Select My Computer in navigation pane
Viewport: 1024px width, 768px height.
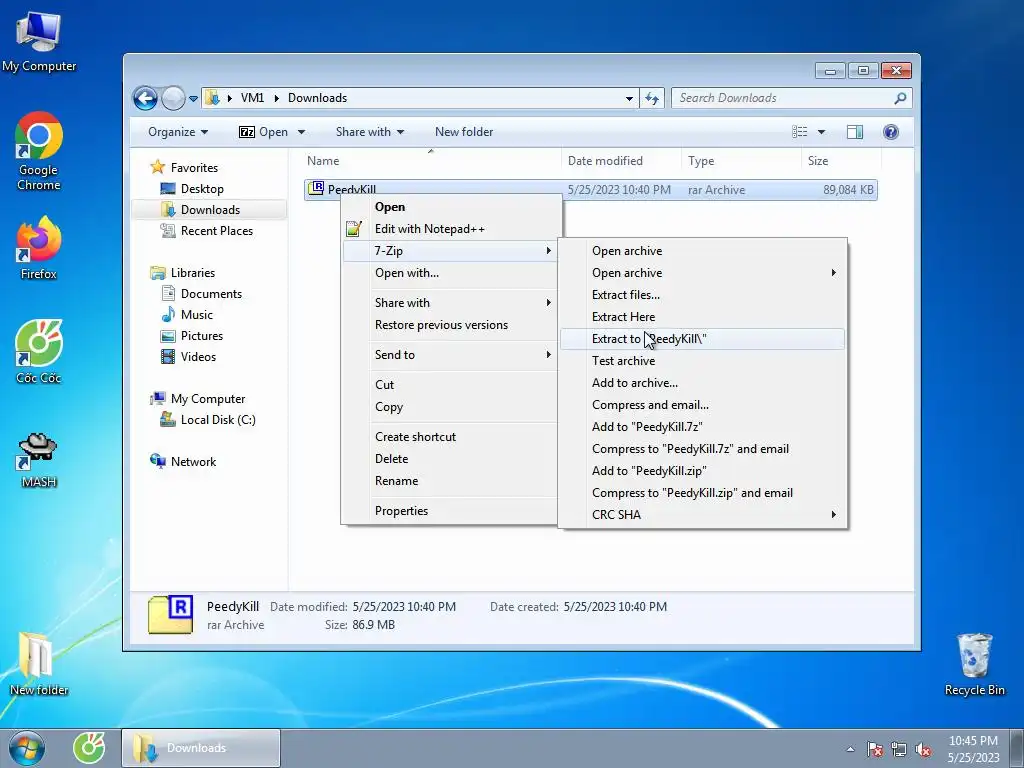coord(208,398)
